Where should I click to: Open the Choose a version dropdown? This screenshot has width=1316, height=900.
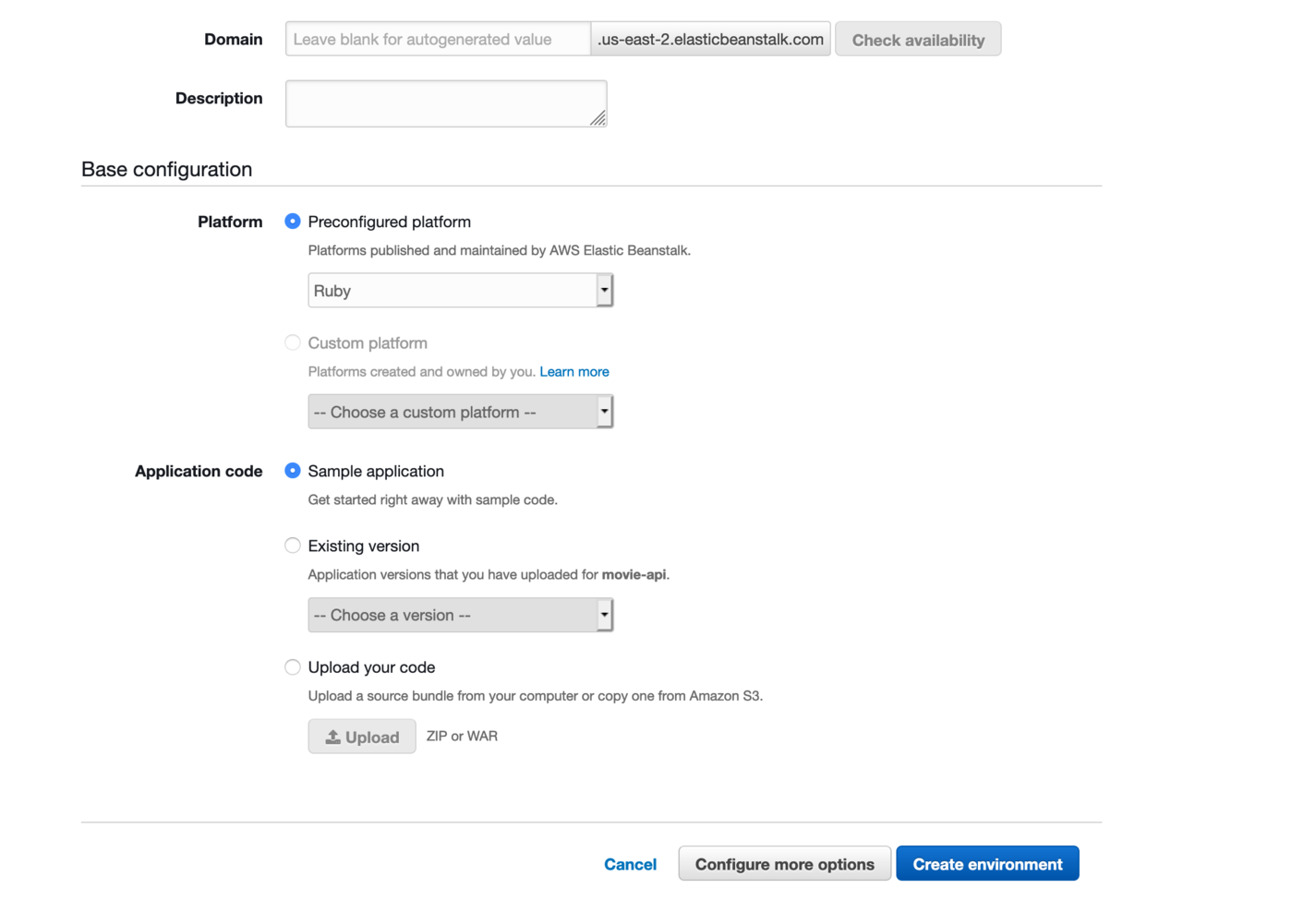453,616
